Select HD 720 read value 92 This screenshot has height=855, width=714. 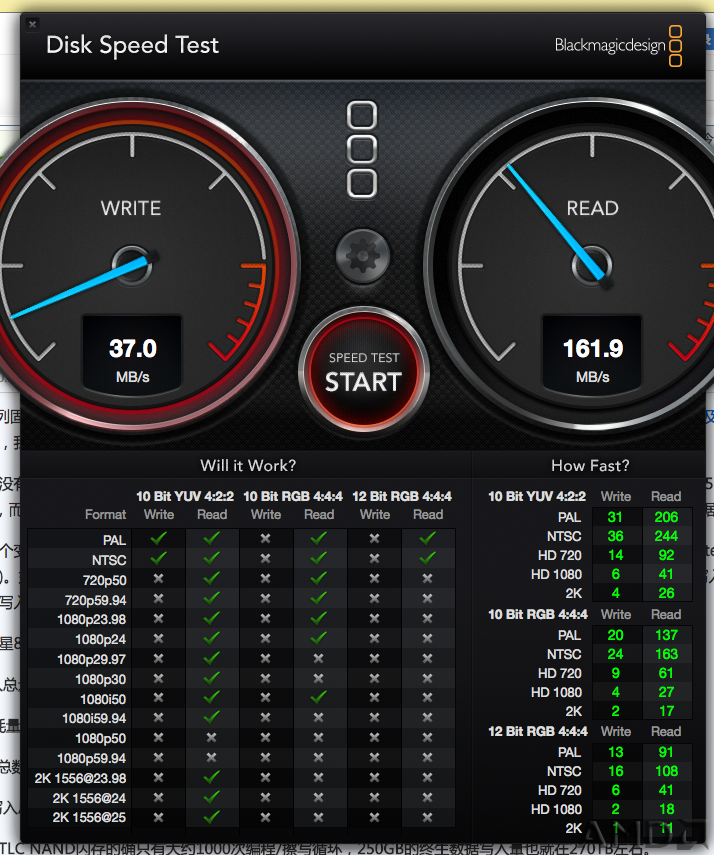666,555
